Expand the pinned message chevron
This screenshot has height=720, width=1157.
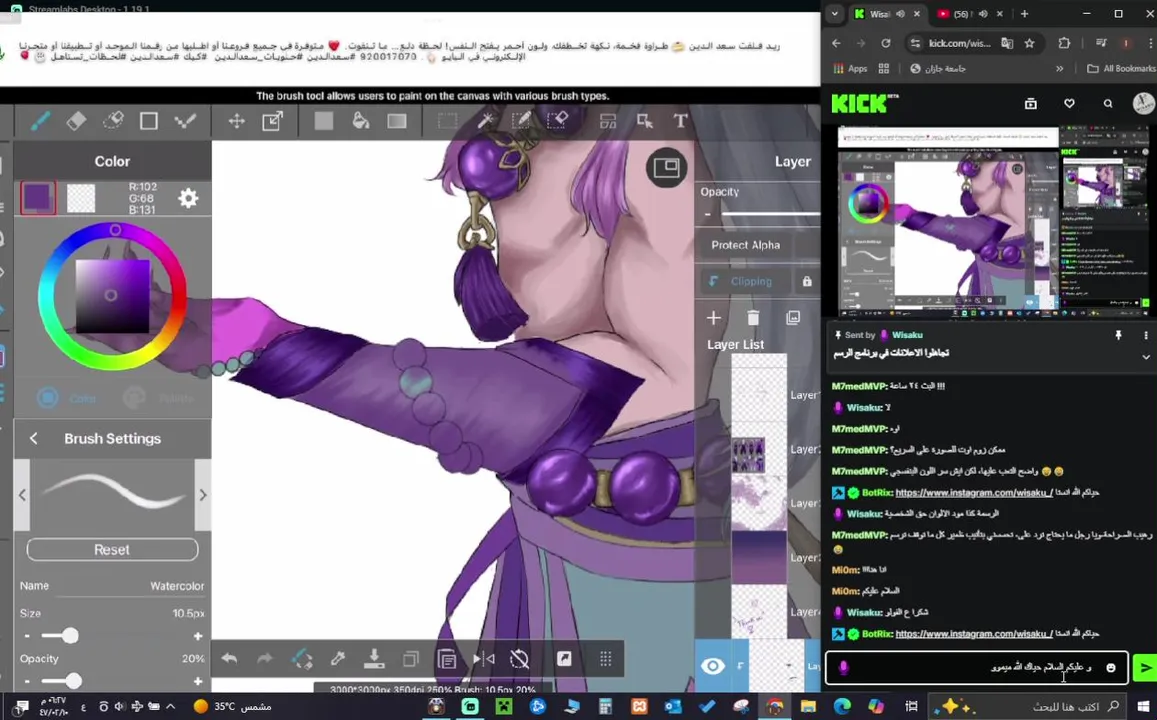(x=1145, y=357)
